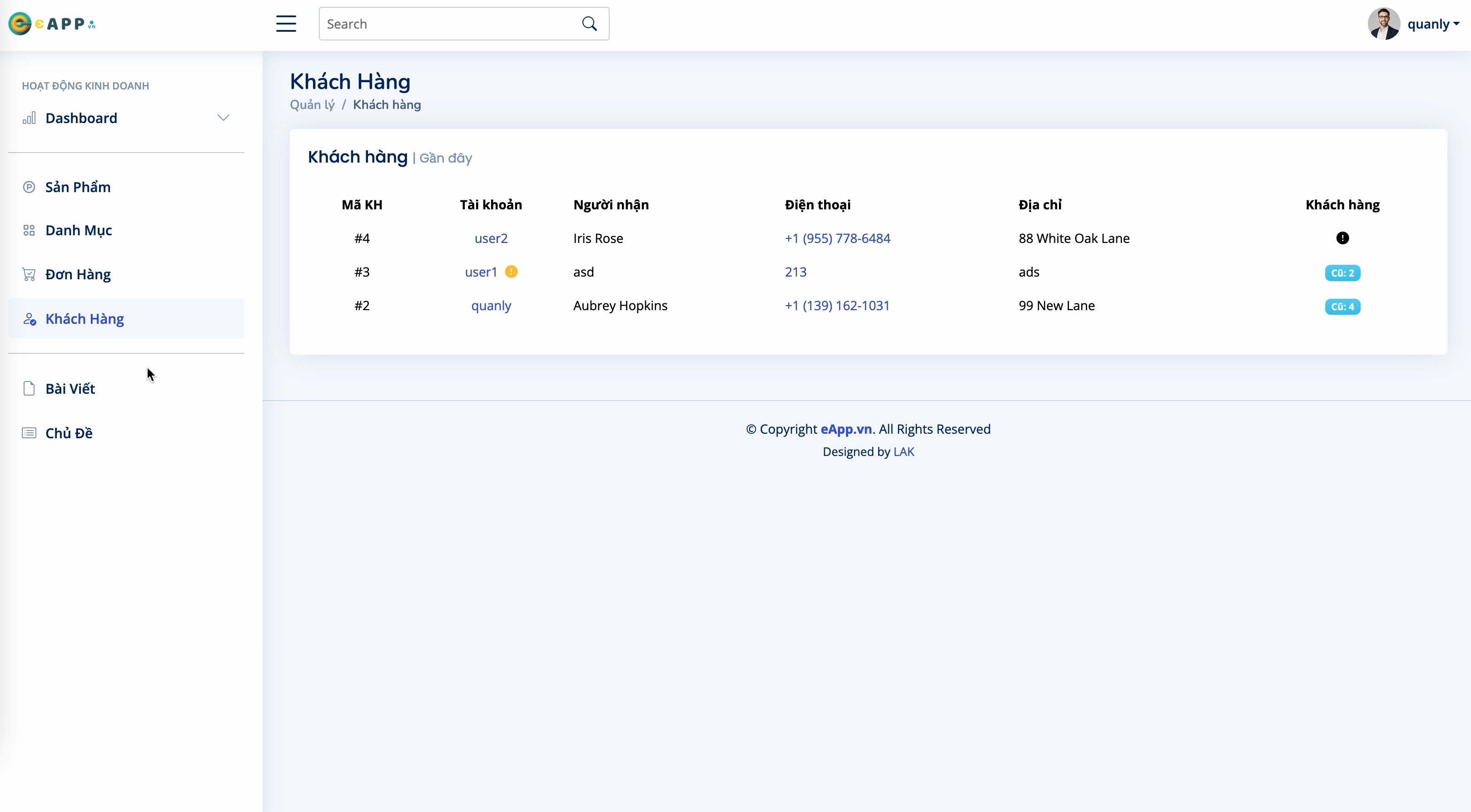
Task: Click recipient name Iris Rose
Action: click(598, 239)
